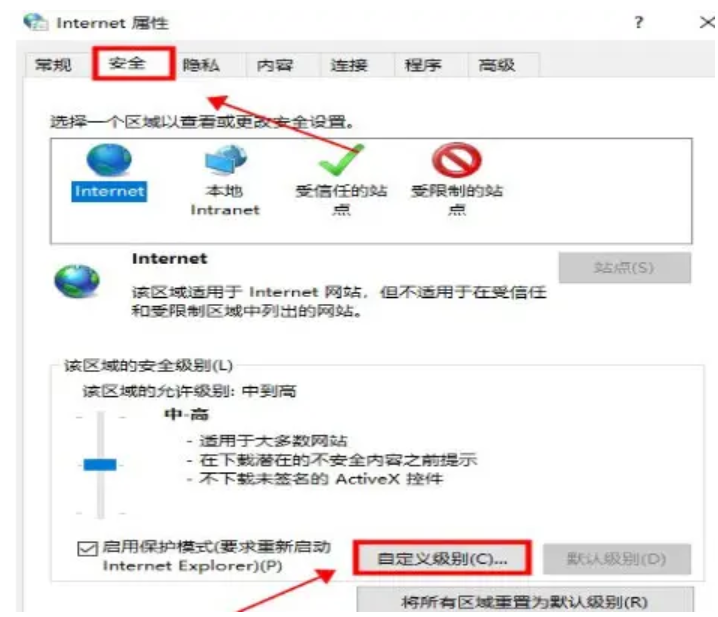Switch to the 程序 tab
Image resolution: width=718 pixels, height=617 pixels.
(423, 65)
